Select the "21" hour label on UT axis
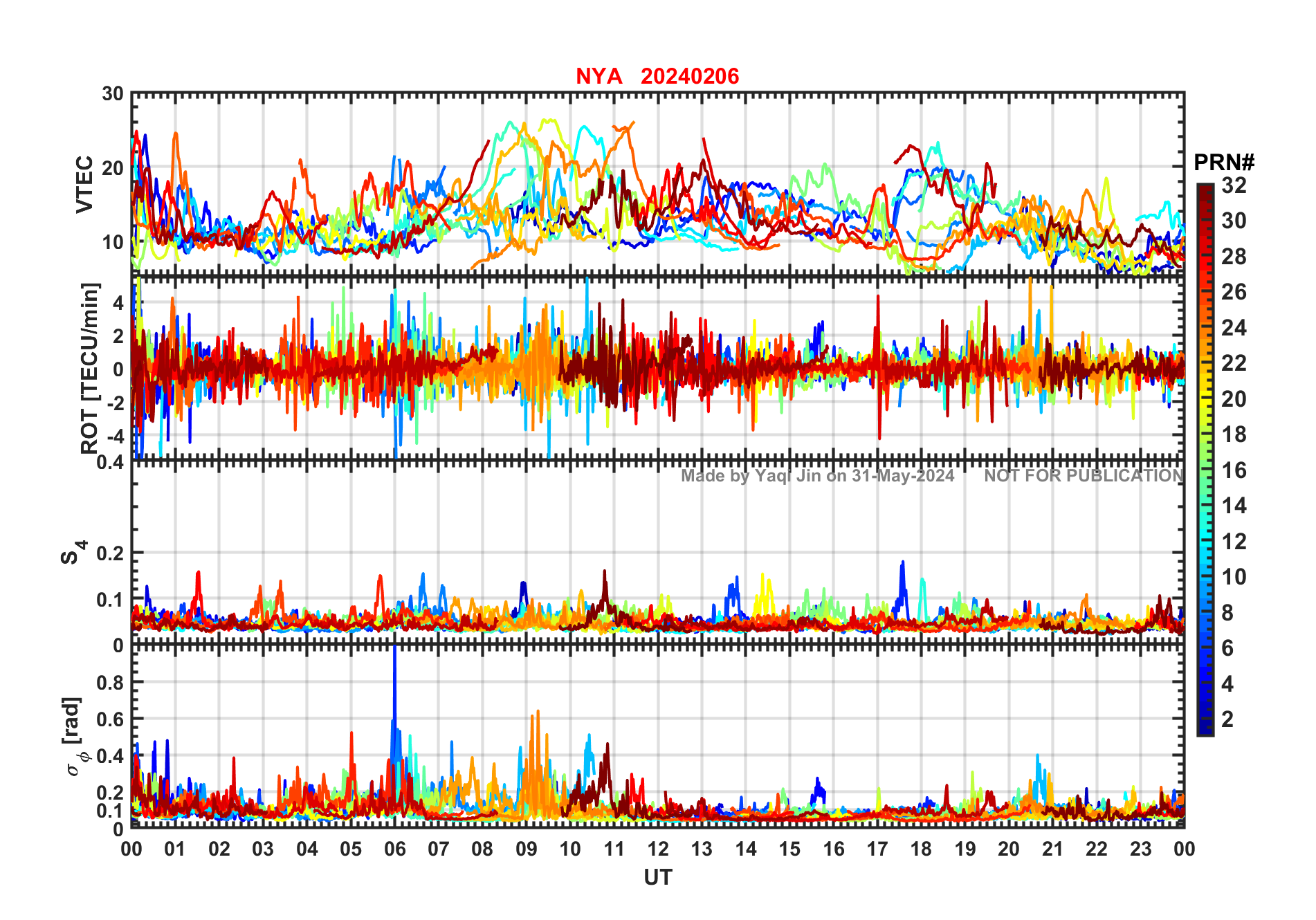This screenshot has height=920, width=1316. pos(1052,849)
